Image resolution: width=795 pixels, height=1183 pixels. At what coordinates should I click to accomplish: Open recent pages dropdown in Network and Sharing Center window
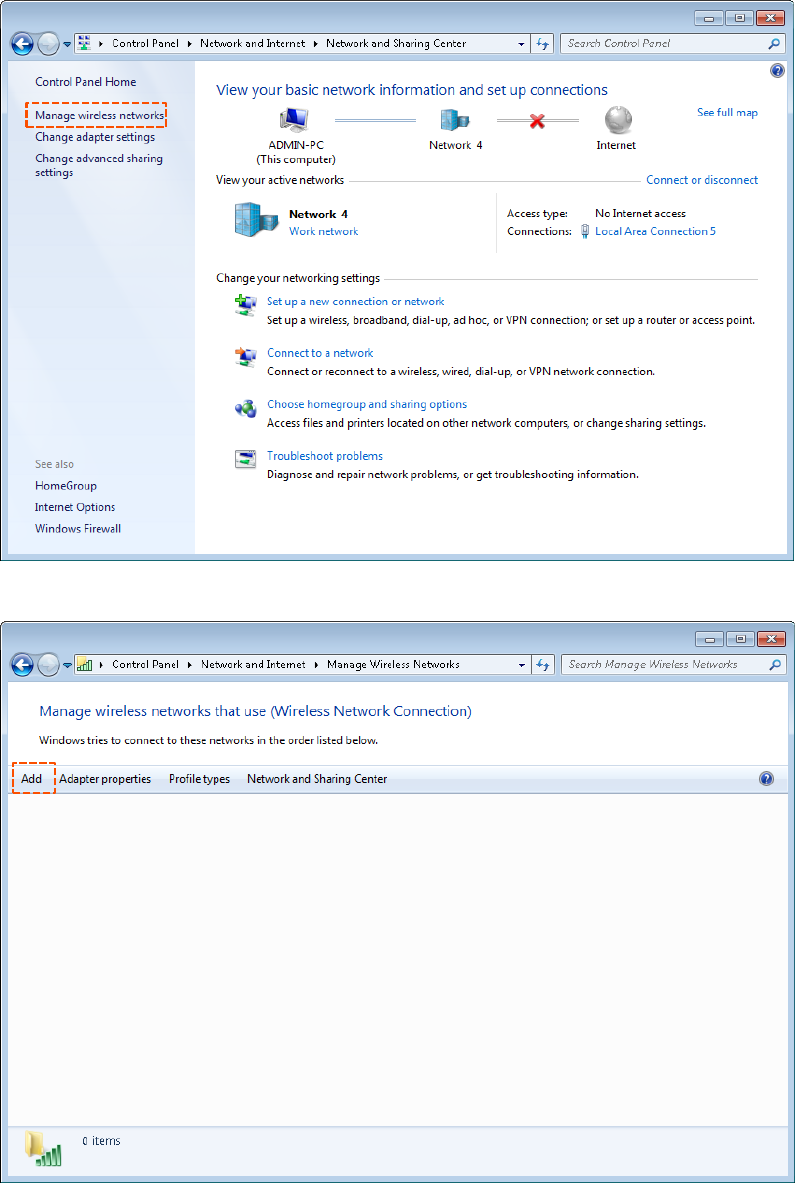[x=67, y=45]
